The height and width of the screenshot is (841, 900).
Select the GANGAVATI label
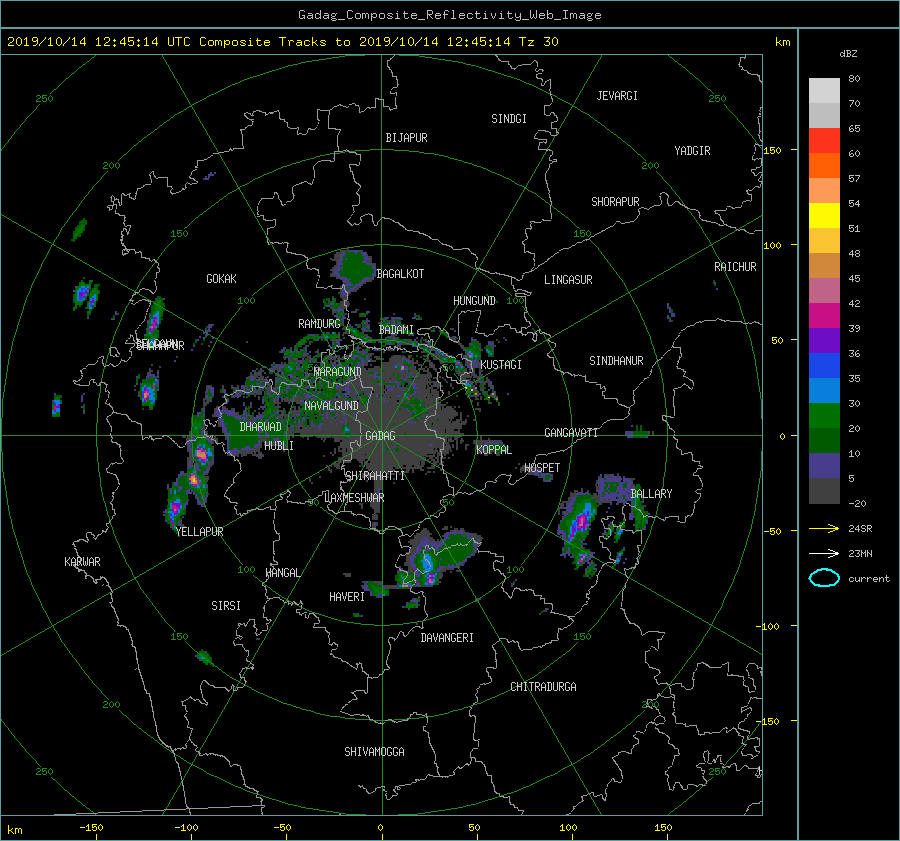click(571, 433)
